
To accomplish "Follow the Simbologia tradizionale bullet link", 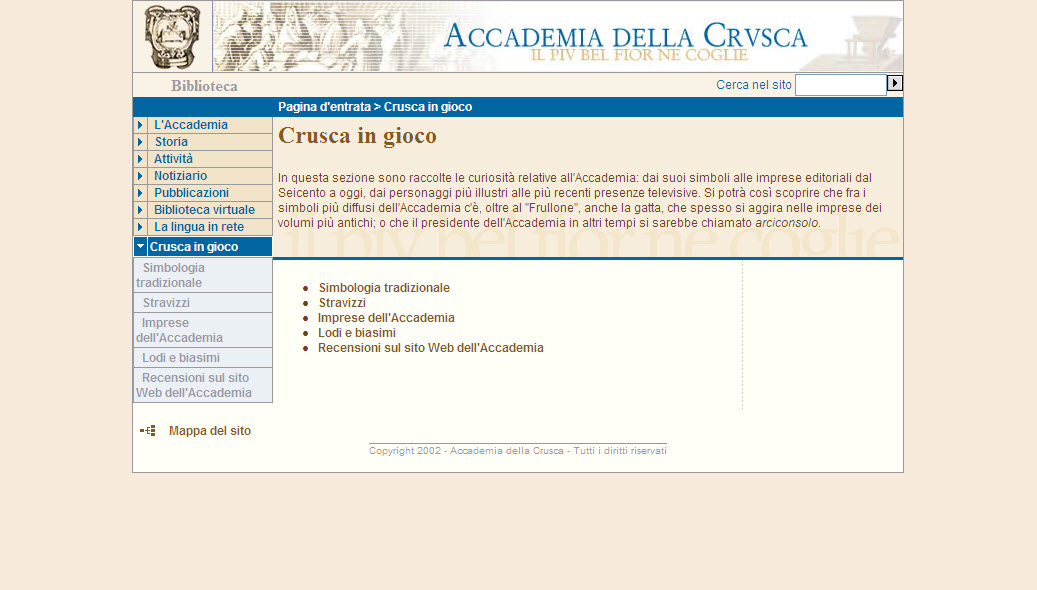I will point(384,288).
